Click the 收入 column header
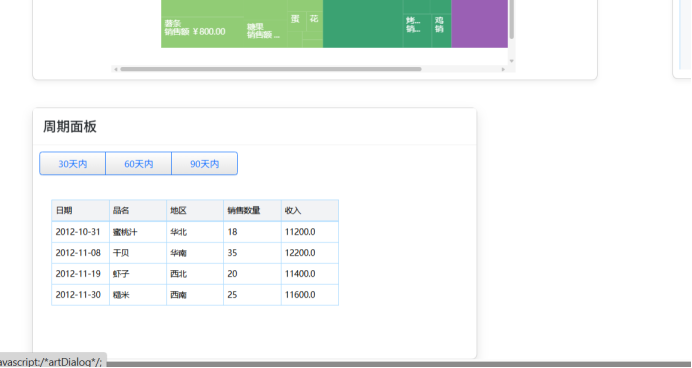Viewport: 692px width, 368px height. [310, 210]
